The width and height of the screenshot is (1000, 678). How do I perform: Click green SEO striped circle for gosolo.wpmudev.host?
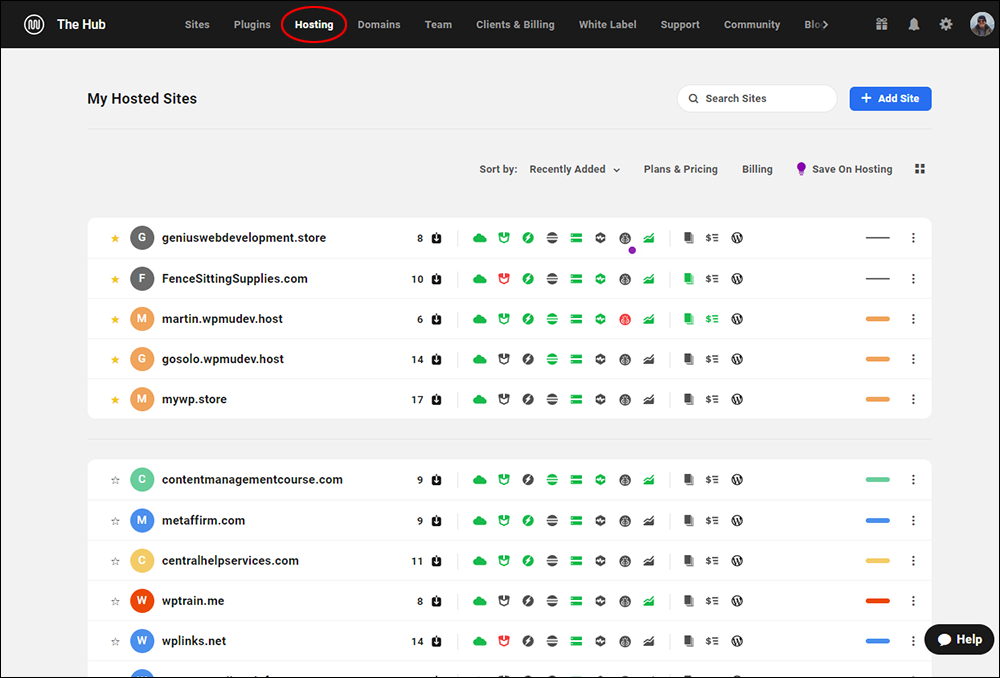click(552, 359)
